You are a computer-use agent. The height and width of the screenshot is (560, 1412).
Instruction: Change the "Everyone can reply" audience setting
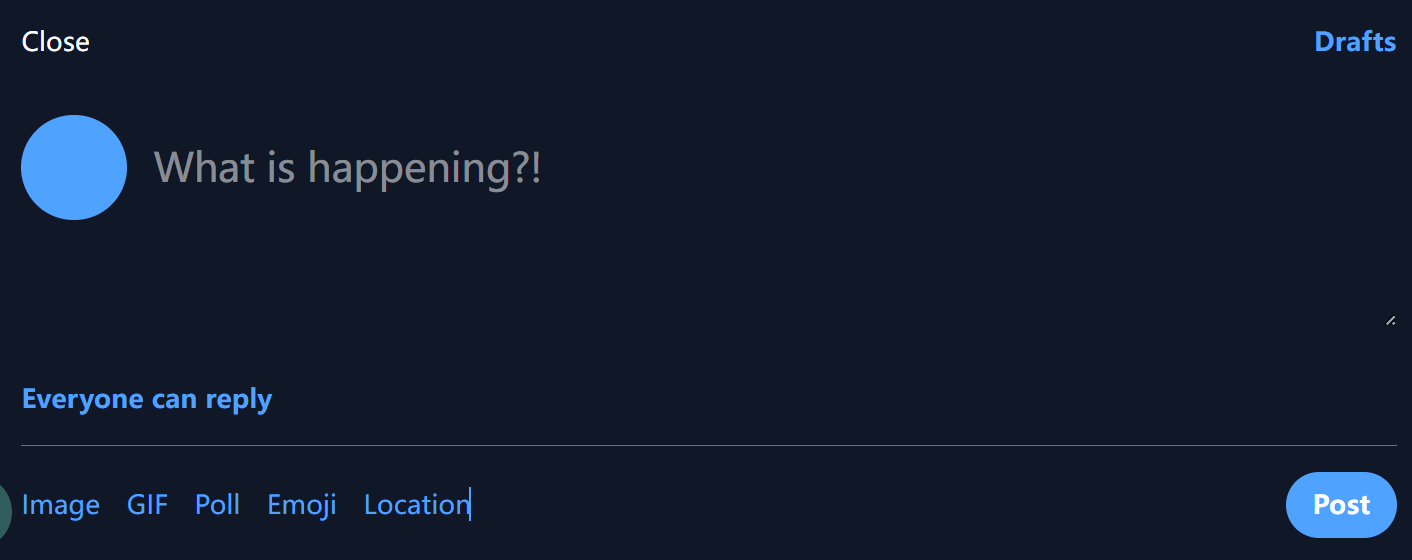147,399
